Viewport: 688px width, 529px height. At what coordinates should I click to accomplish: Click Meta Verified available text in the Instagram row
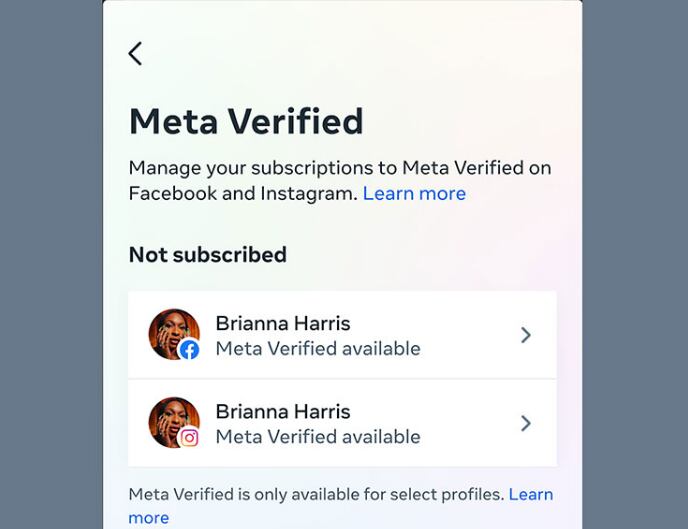click(x=317, y=437)
